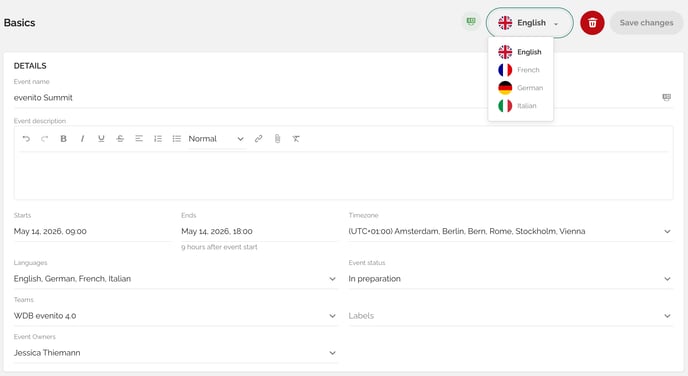688x376 pixels.
Task: Open text alignment option
Action: [x=139, y=139]
